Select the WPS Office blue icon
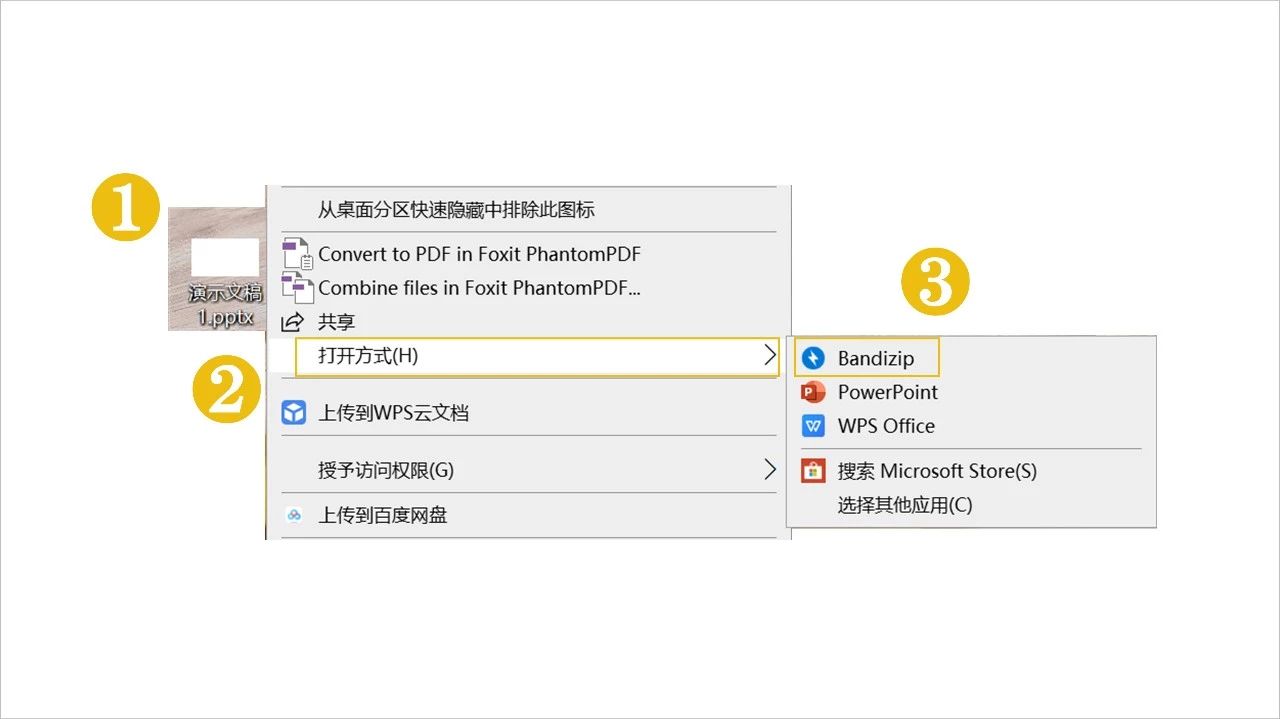 pyautogui.click(x=814, y=426)
